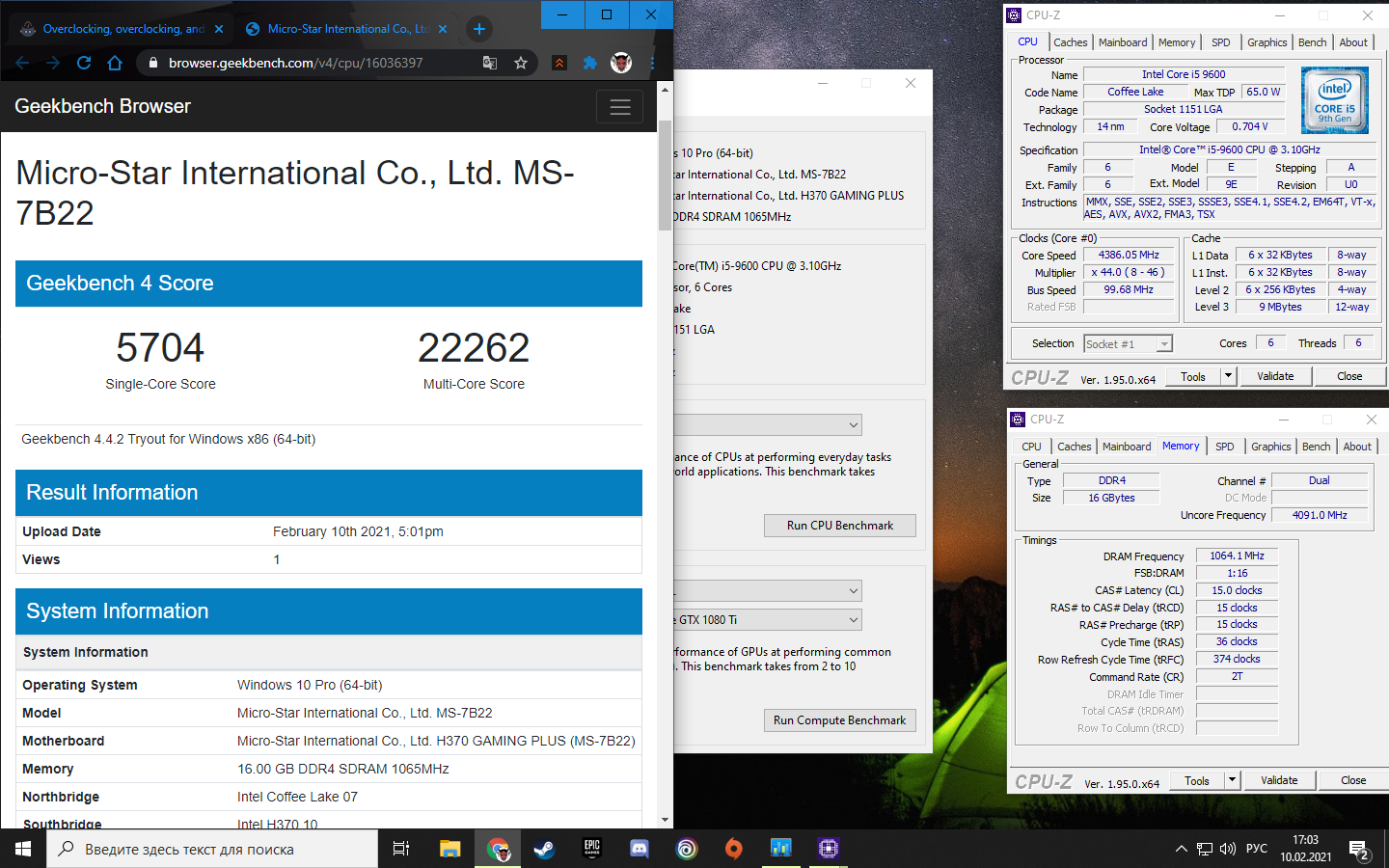Open the Geekbench app taskbar icon

point(780,849)
